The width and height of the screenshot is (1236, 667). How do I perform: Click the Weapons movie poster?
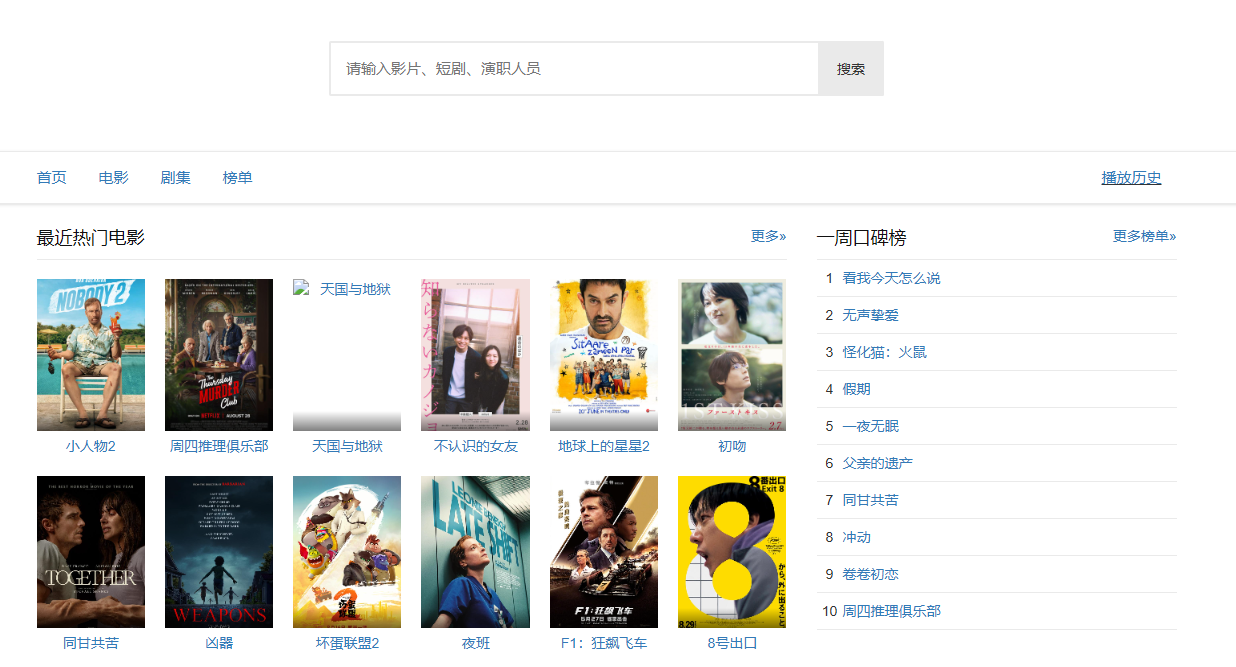click(x=219, y=552)
